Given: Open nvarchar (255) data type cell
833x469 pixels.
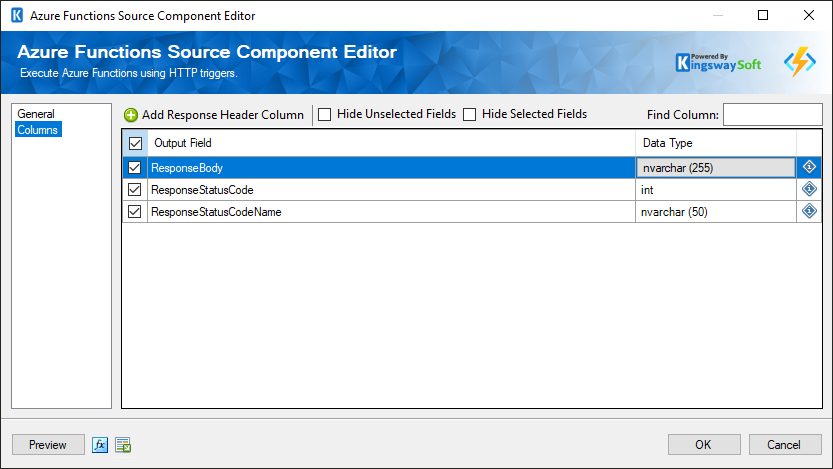Looking at the screenshot, I should click(x=716, y=168).
